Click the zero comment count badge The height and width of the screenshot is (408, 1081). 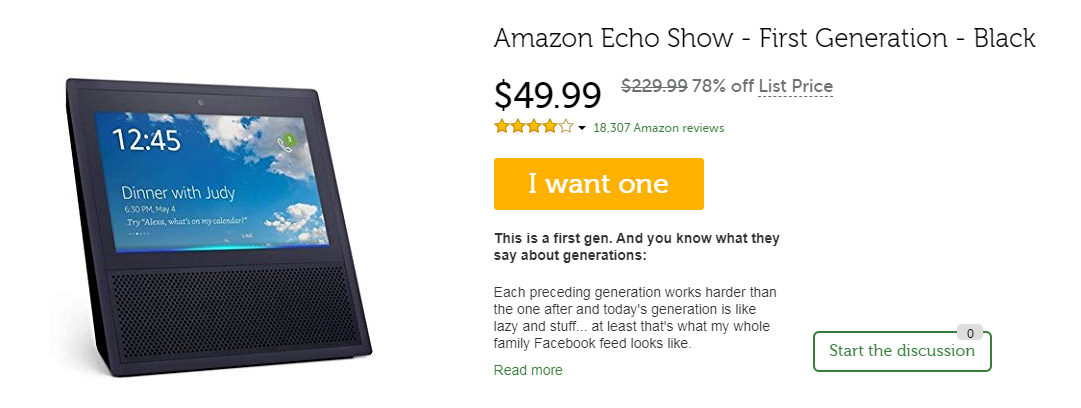click(x=970, y=334)
